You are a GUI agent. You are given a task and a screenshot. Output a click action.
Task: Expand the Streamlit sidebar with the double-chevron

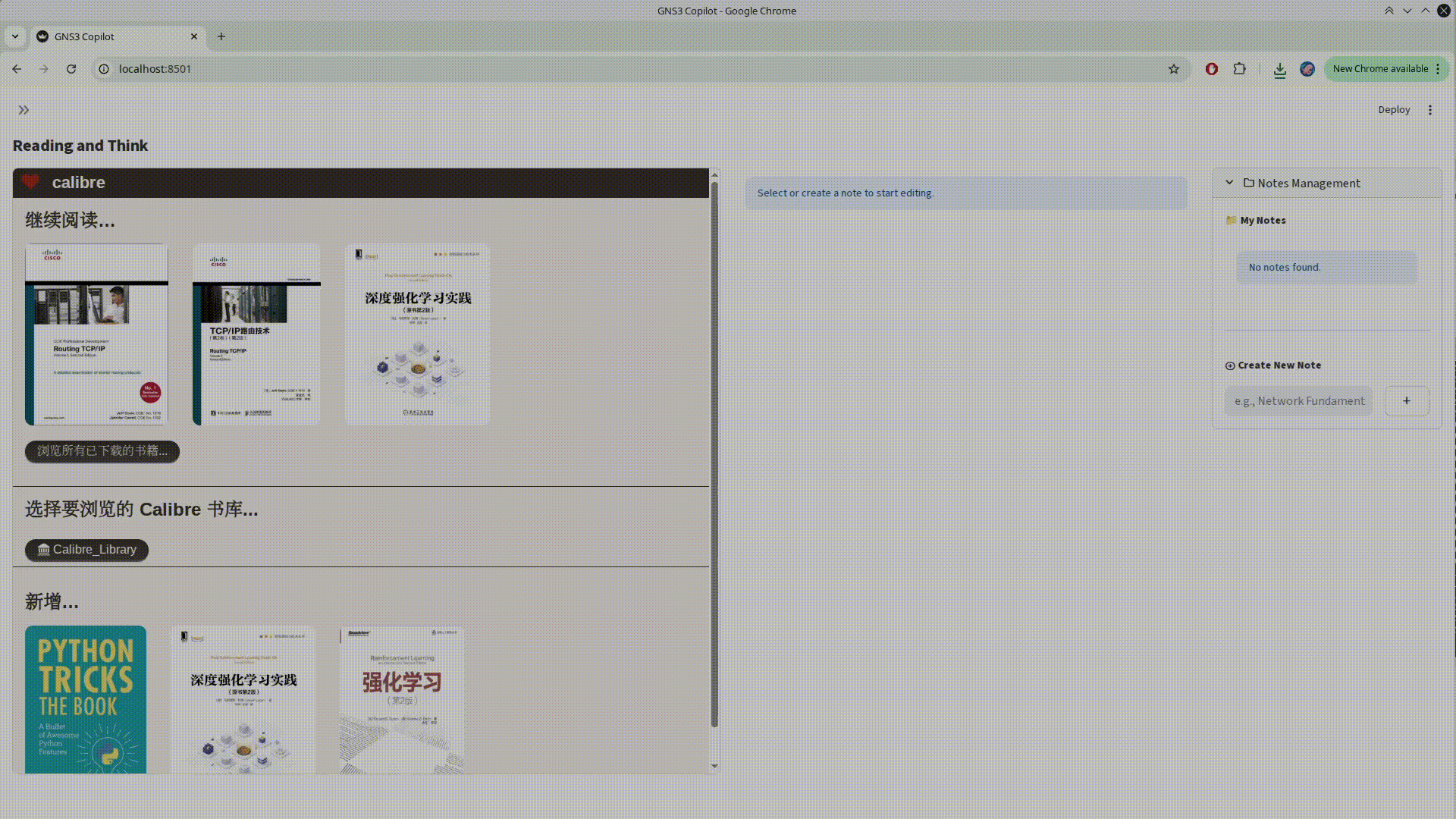(24, 109)
